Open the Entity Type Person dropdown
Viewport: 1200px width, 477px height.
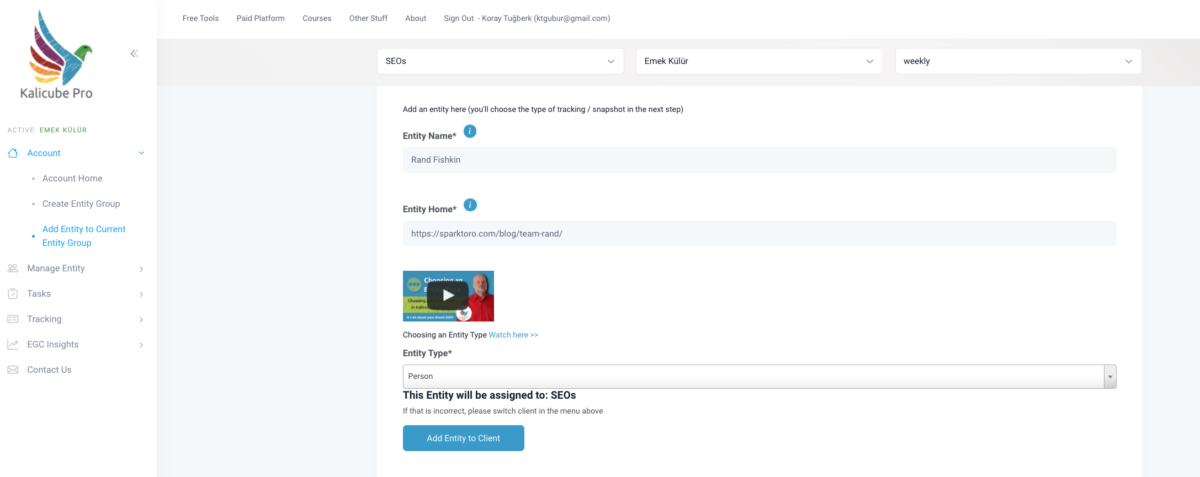coord(759,376)
